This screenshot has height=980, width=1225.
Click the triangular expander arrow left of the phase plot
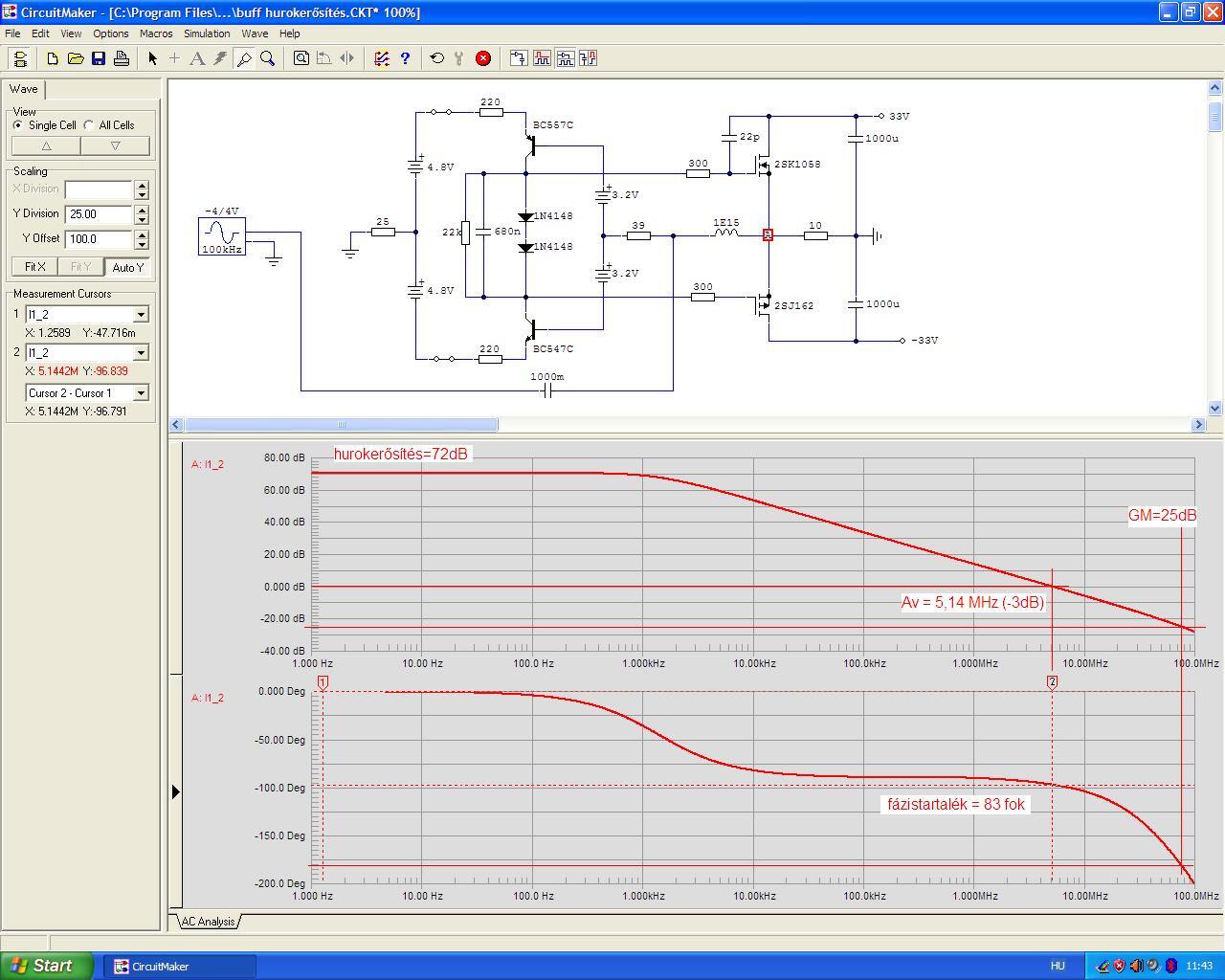pyautogui.click(x=175, y=791)
